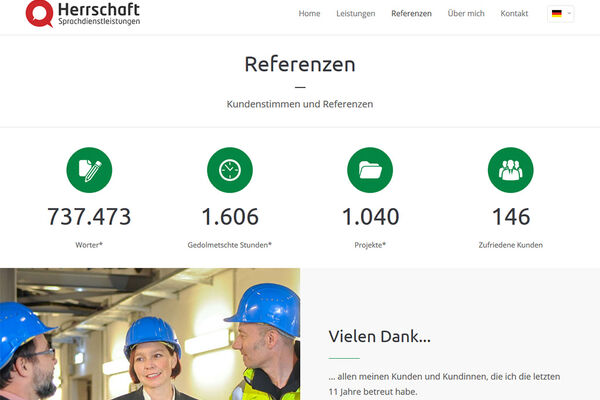
Task: Click the Herrschaft Sprachdienstleistungen brand text
Action: click(x=99, y=14)
